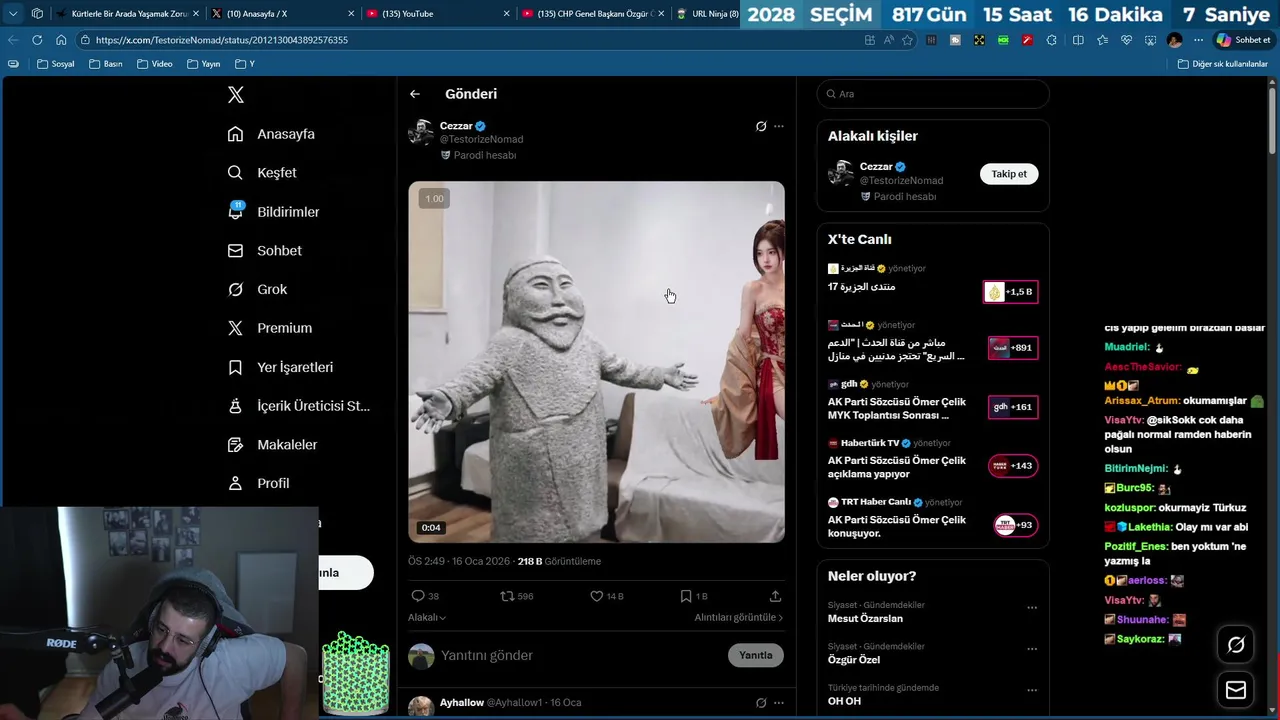Open the gdh live AK Parti broadcast

933,401
